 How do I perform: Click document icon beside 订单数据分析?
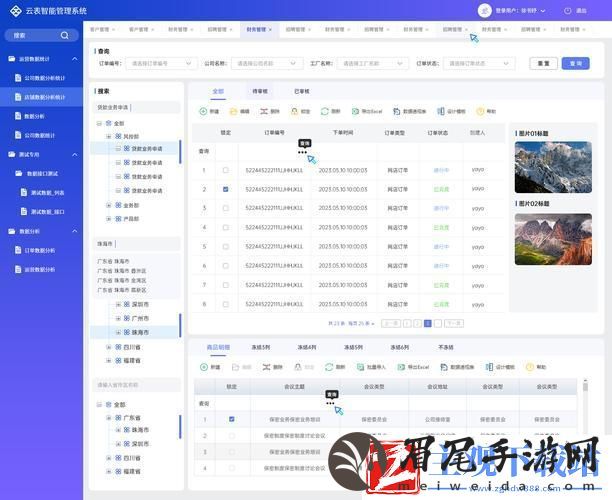click(x=18, y=250)
